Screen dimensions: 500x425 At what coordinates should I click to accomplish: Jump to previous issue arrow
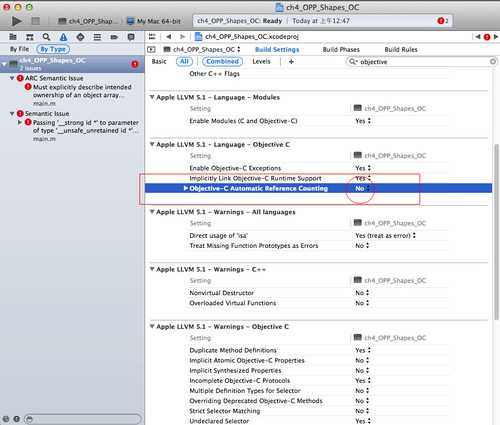[478, 37]
